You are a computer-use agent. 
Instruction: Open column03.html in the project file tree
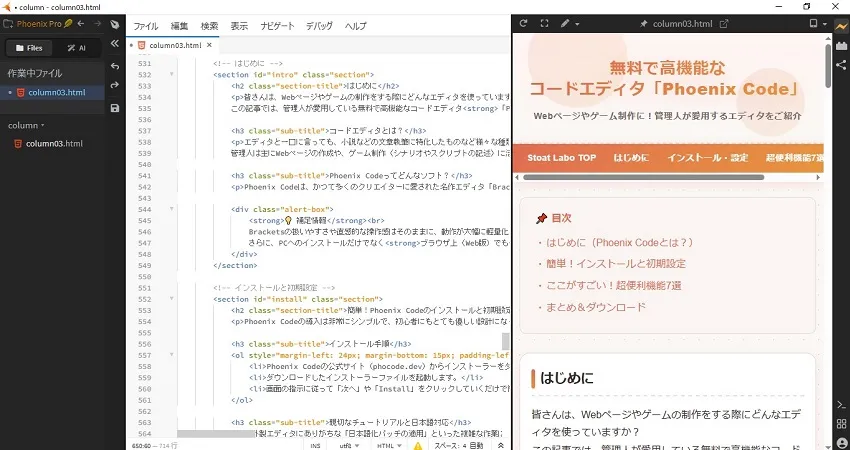[x=52, y=144]
